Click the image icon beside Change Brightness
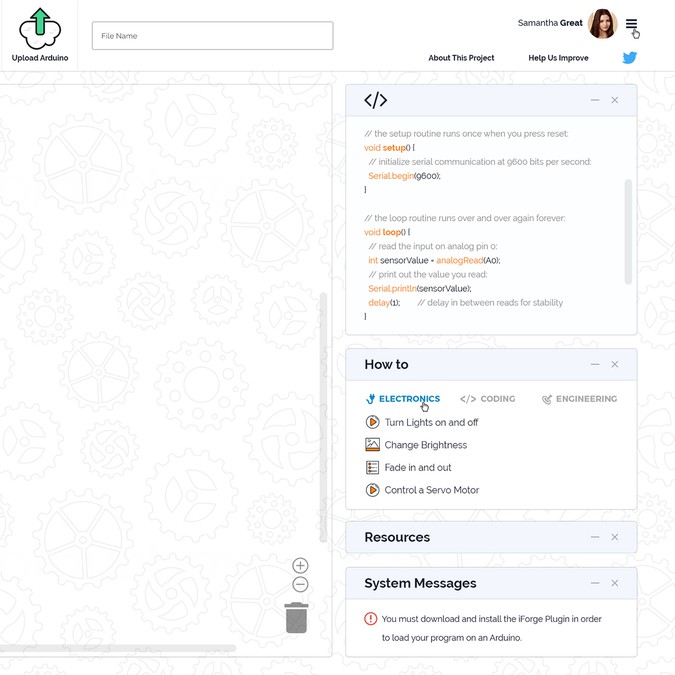This screenshot has width=675, height=675. pyautogui.click(x=372, y=445)
